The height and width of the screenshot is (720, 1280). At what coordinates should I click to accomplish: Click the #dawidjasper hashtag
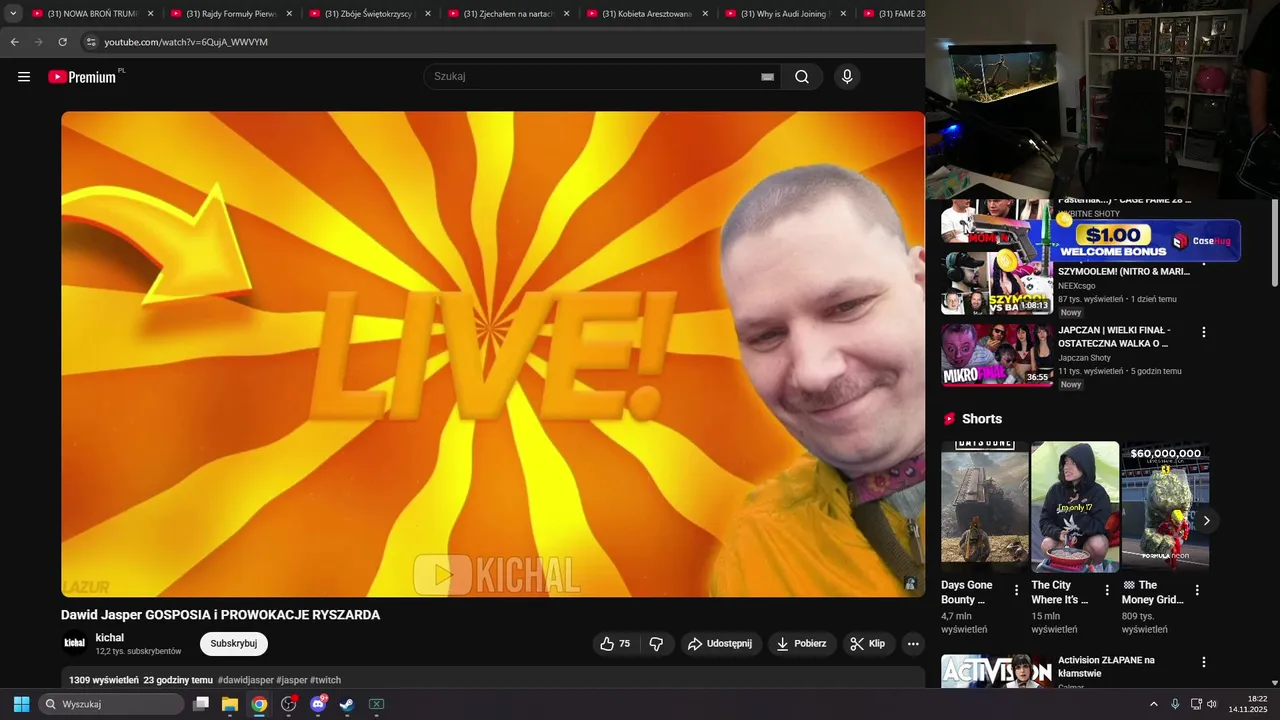pos(245,680)
